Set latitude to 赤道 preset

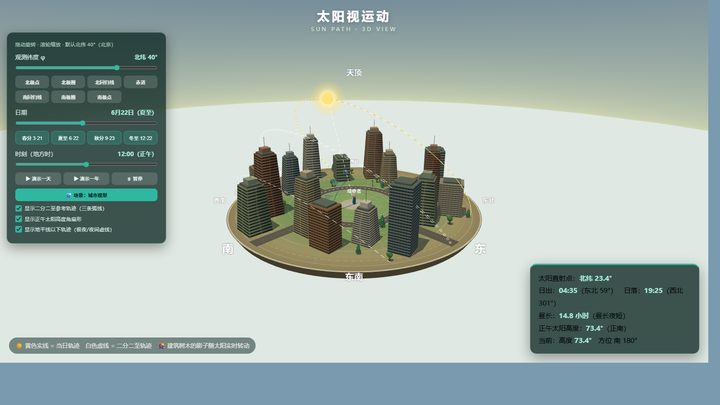pos(141,82)
